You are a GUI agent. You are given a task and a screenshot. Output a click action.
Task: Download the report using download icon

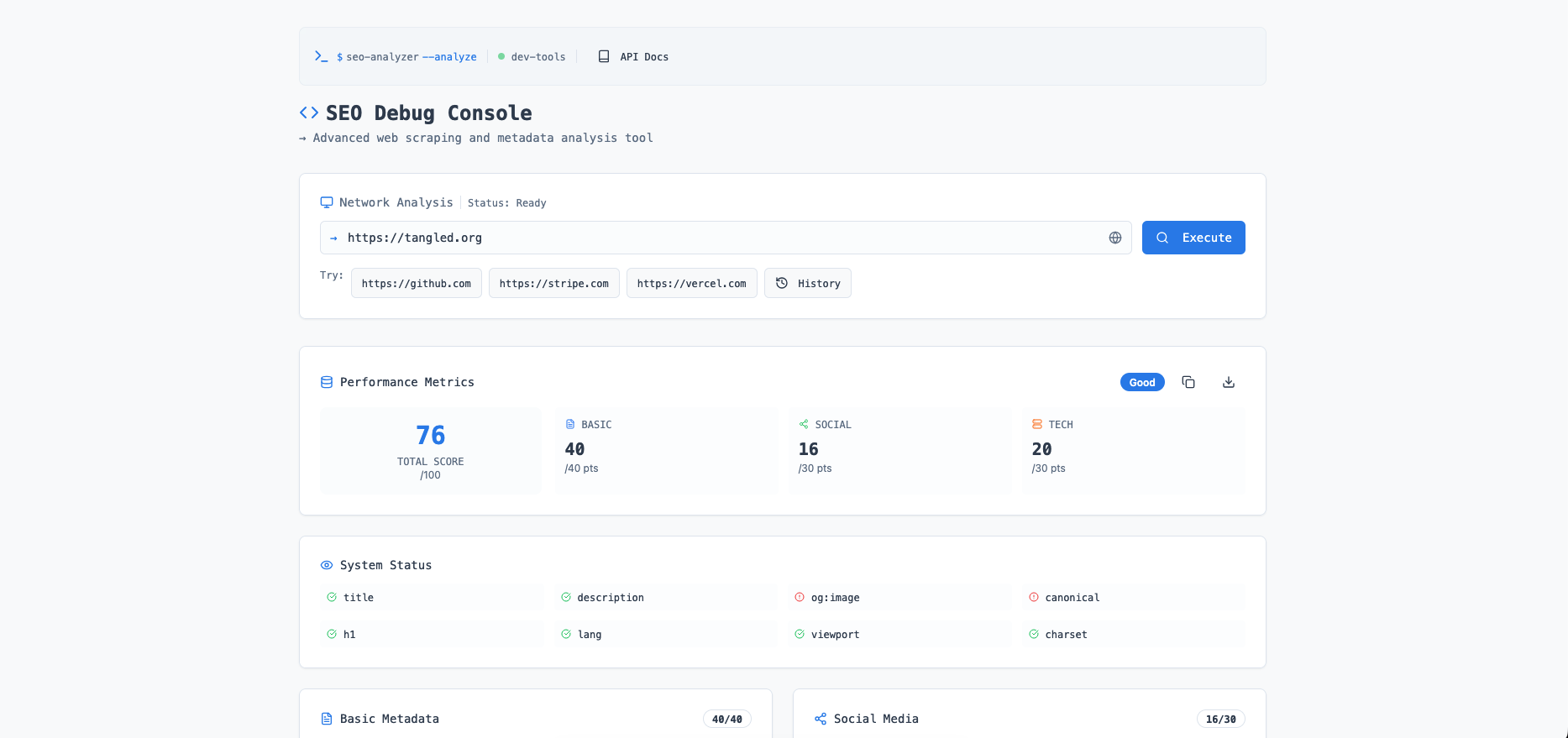pyautogui.click(x=1228, y=382)
